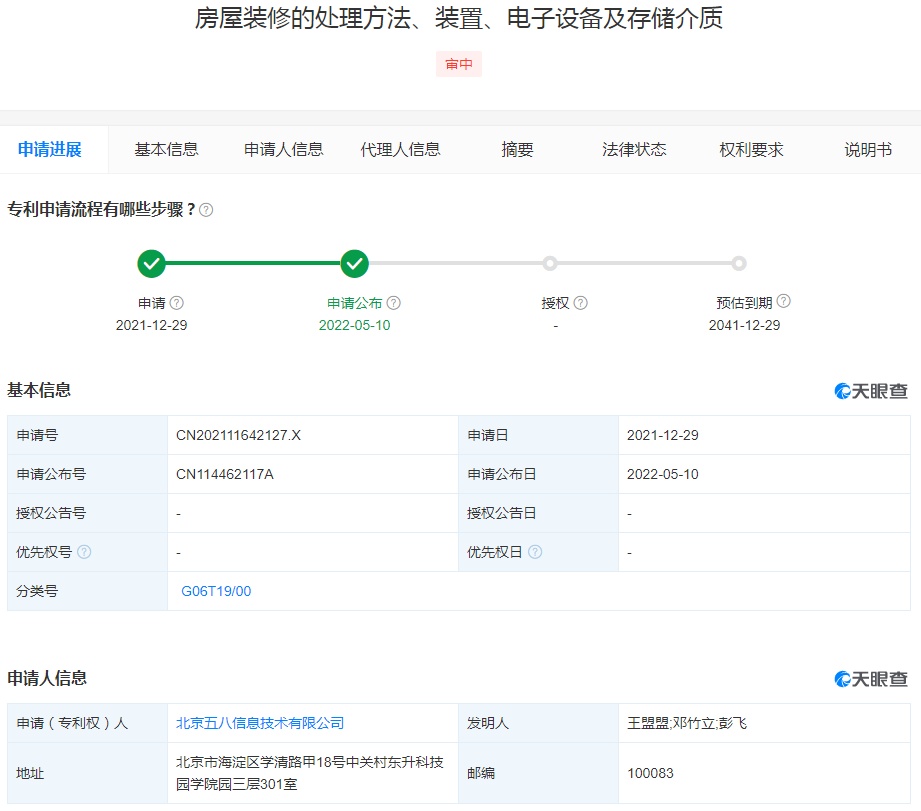921x811 pixels.
Task: Open applicant link 北京五八信息技术有限公司
Action: (260, 723)
